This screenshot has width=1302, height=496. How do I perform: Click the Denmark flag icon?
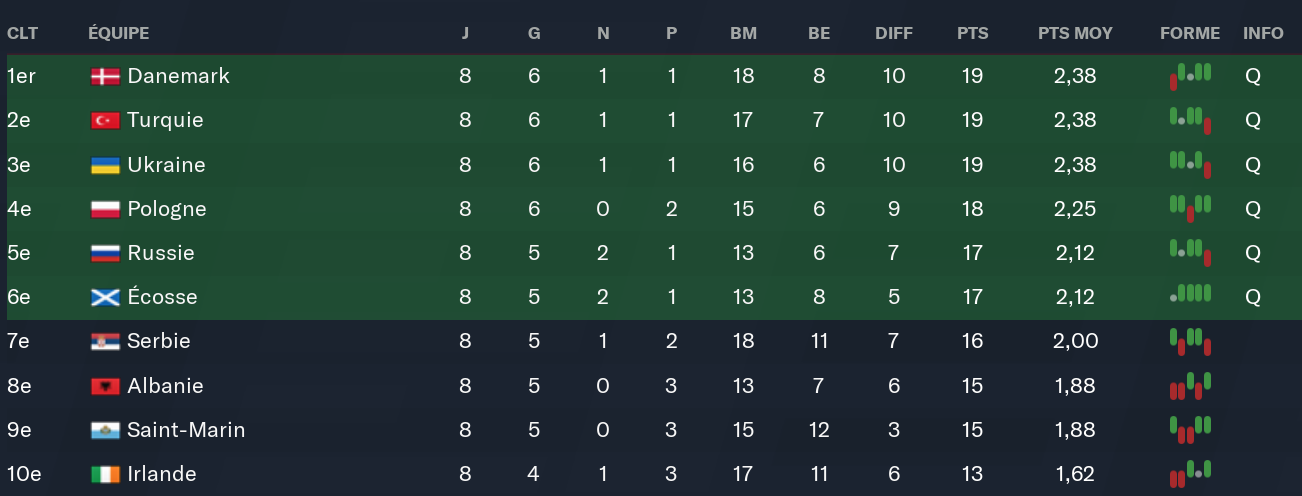pos(105,76)
